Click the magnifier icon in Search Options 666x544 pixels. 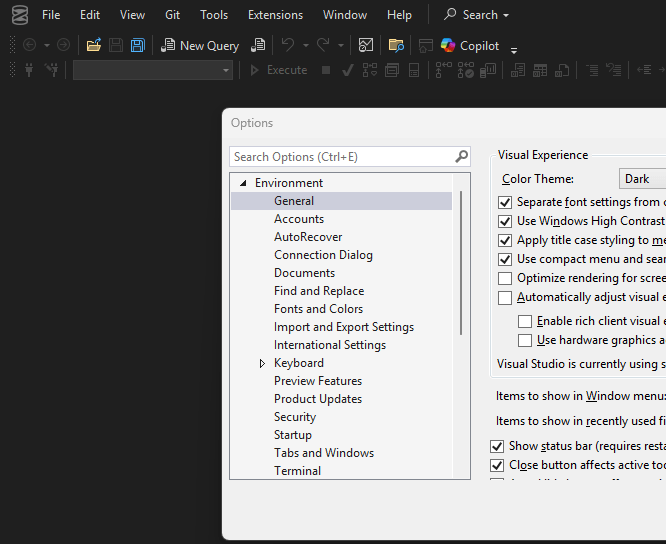click(x=461, y=157)
